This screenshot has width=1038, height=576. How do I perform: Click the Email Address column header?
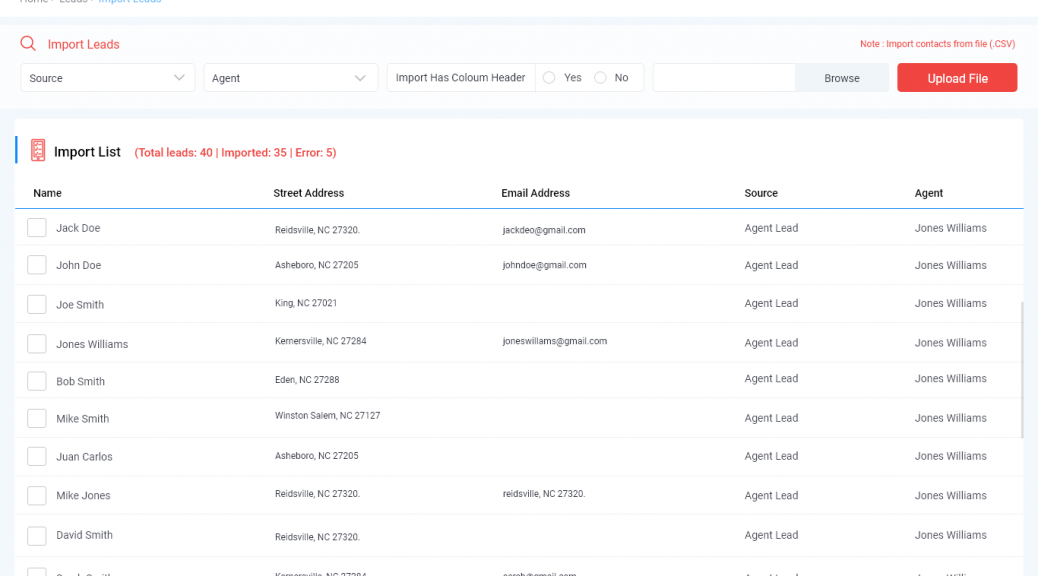pyautogui.click(x=536, y=193)
